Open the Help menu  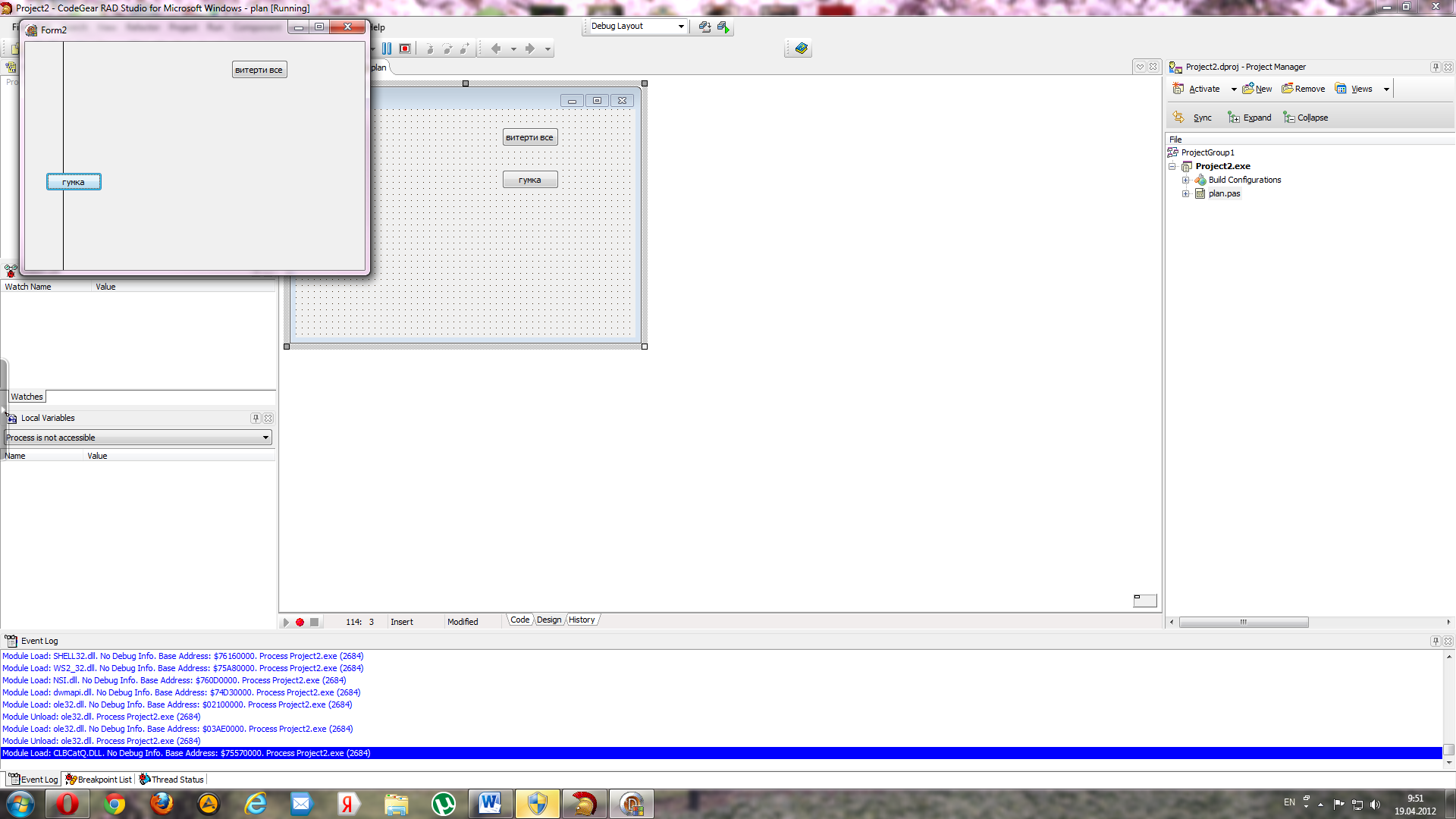(x=378, y=27)
